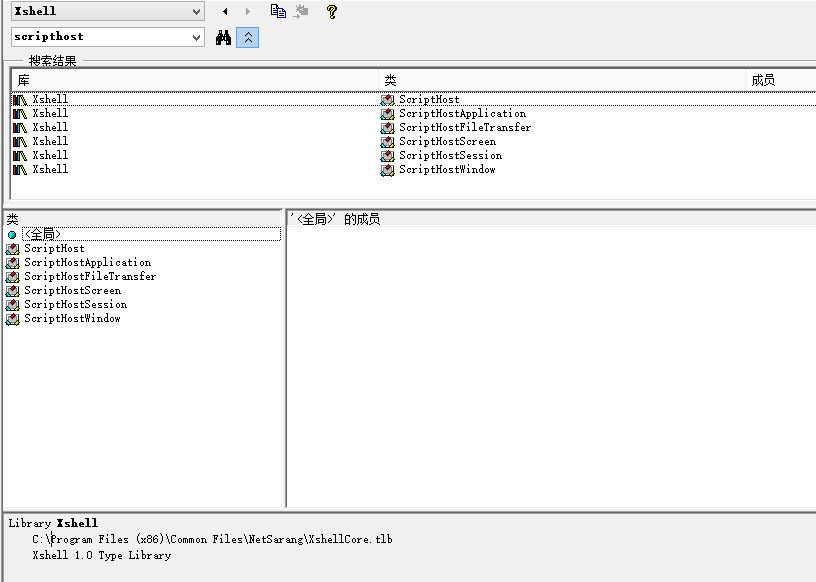Image resolution: width=816 pixels, height=582 pixels.
Task: Select ScriptHostScreen in search results
Action: coord(447,142)
